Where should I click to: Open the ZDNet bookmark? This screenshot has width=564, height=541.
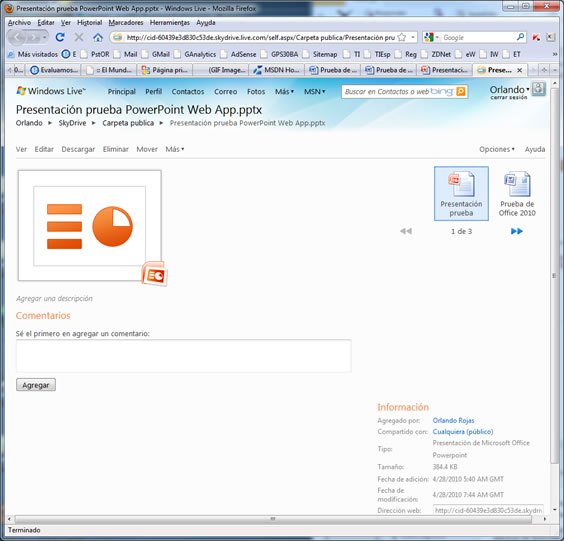tap(436, 54)
